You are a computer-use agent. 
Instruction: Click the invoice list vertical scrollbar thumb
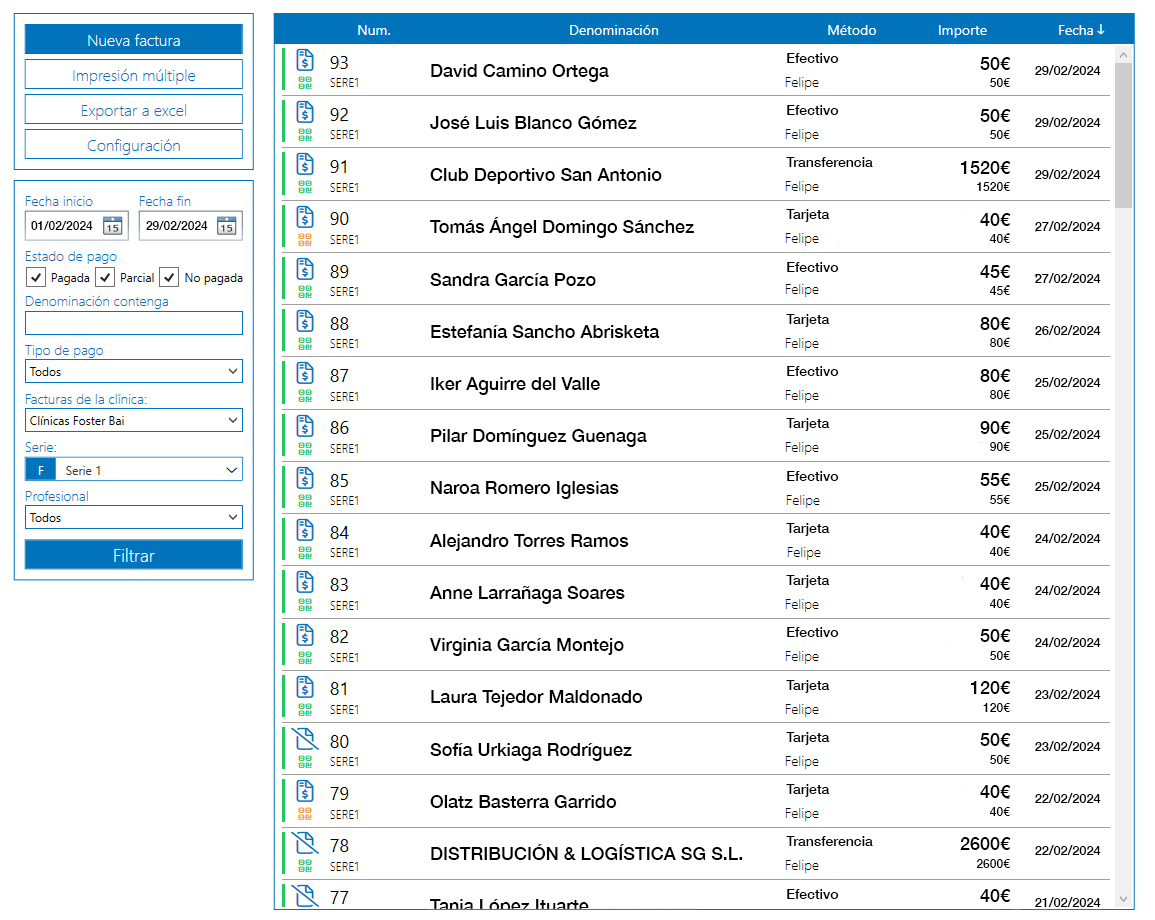coord(1123,135)
